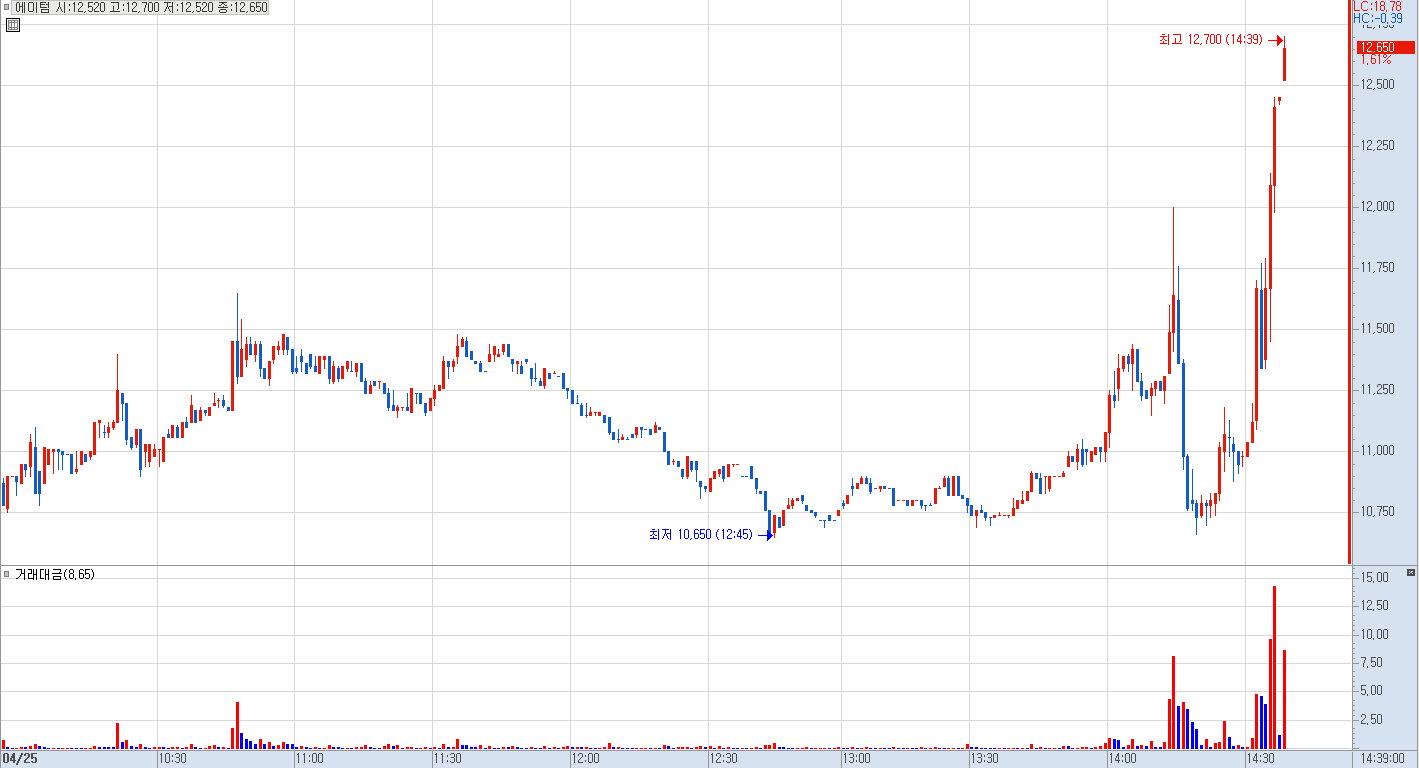Click the 13:00 time axis label
Screen dimensions: 1419x768
pos(856,760)
